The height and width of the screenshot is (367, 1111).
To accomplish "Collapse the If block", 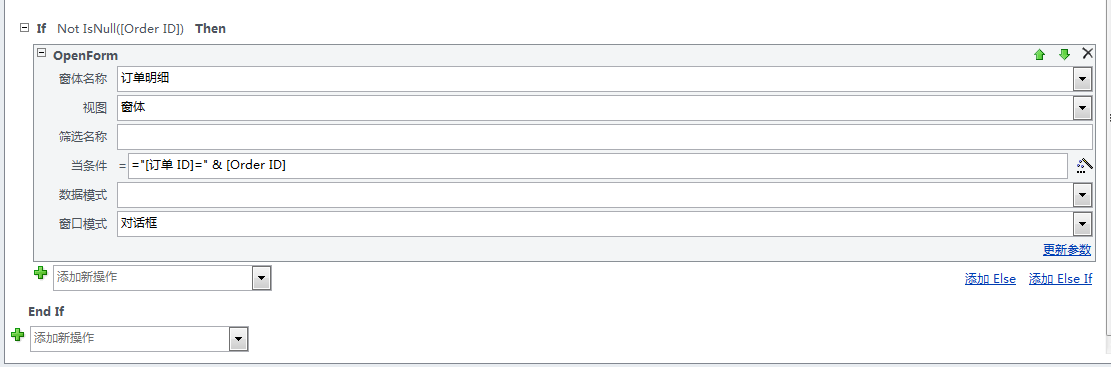I will pos(25,28).
